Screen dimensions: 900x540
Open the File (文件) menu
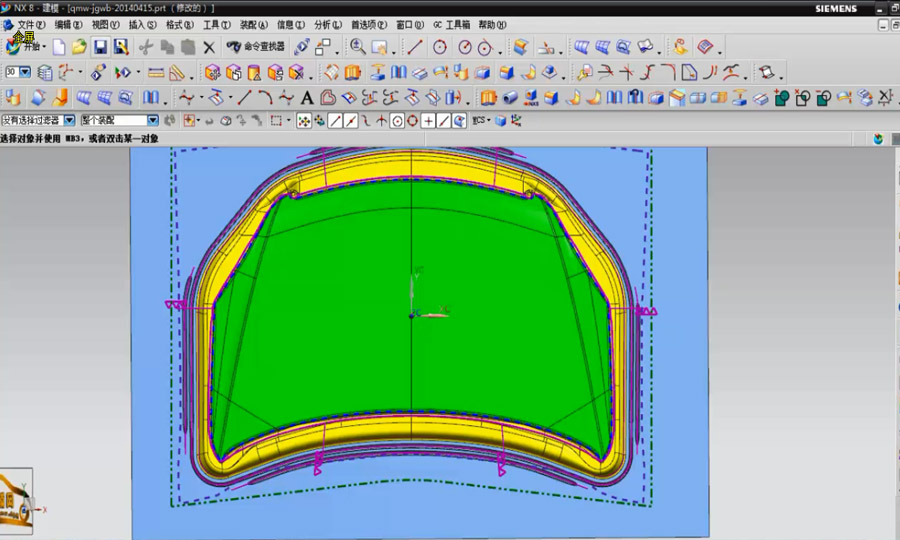coord(30,24)
